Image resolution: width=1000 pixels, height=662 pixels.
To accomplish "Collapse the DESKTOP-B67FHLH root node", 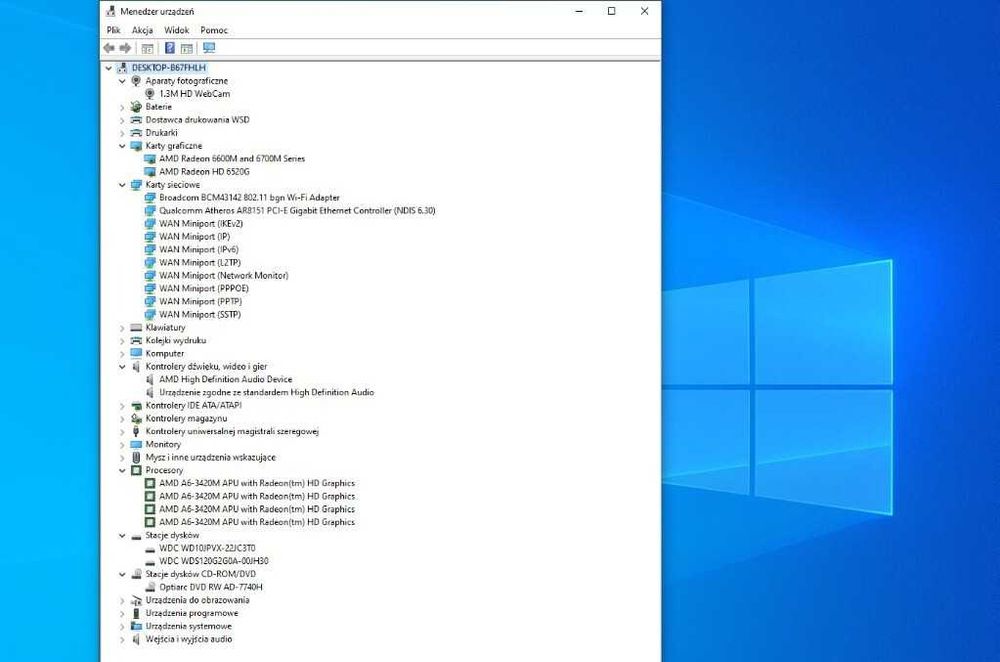I will tap(108, 68).
